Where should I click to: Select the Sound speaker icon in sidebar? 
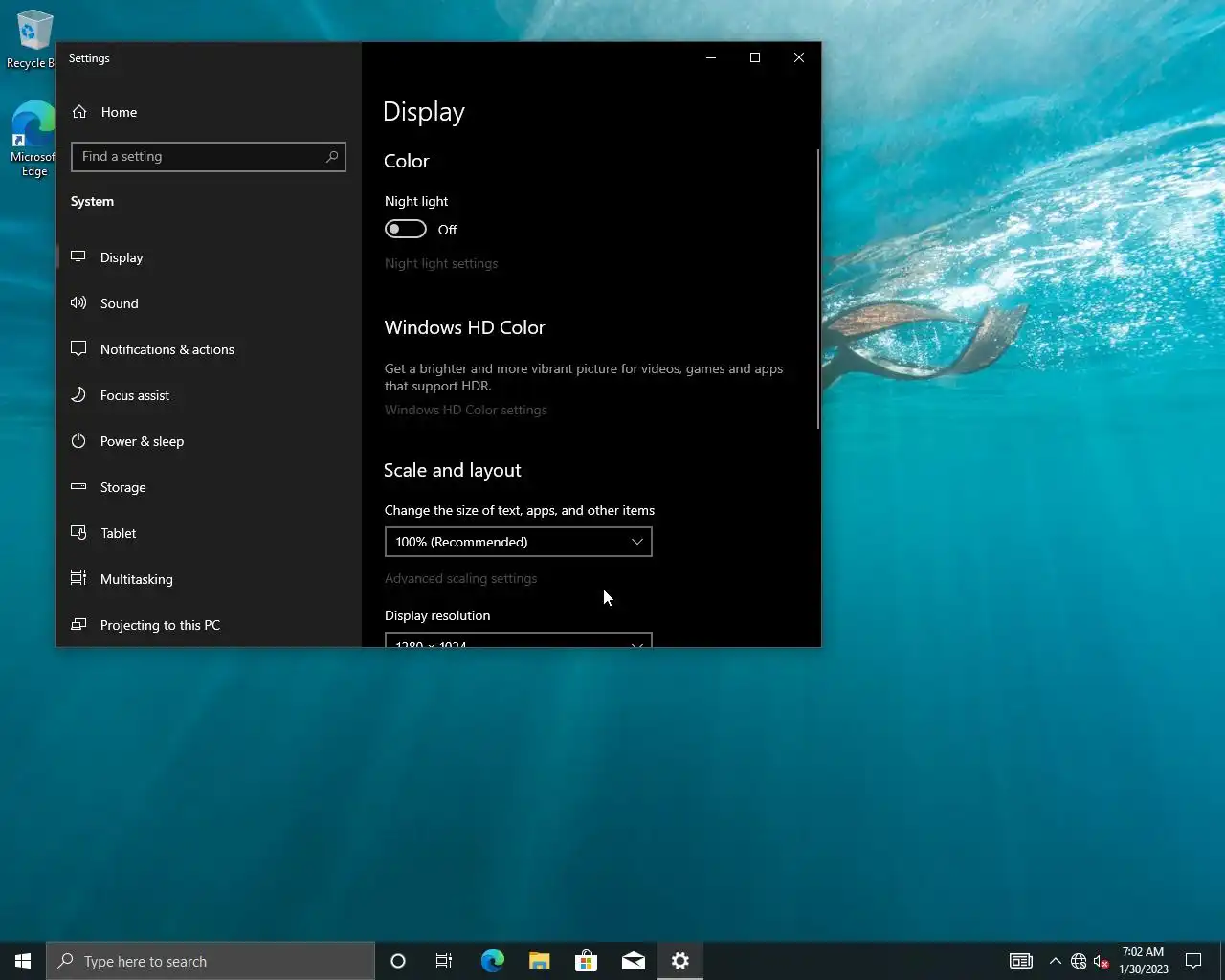[x=78, y=302]
